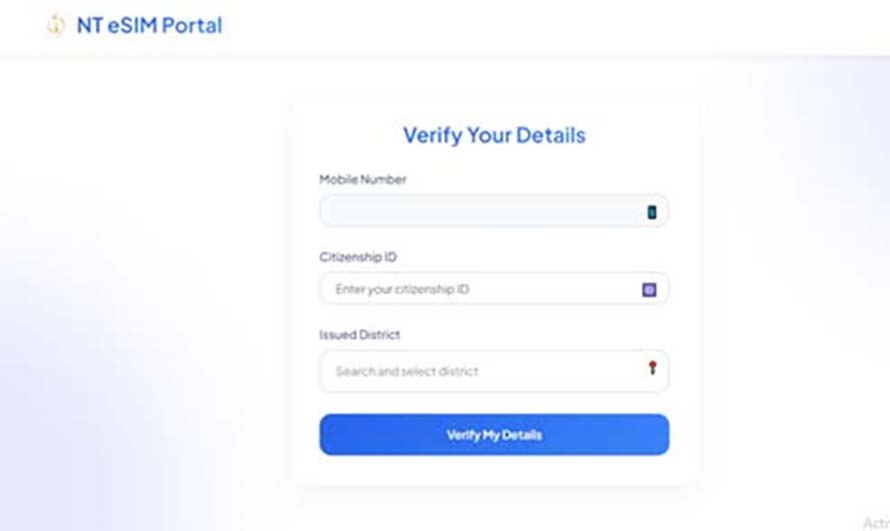Open the NT eSIM Portal home title

149,26
